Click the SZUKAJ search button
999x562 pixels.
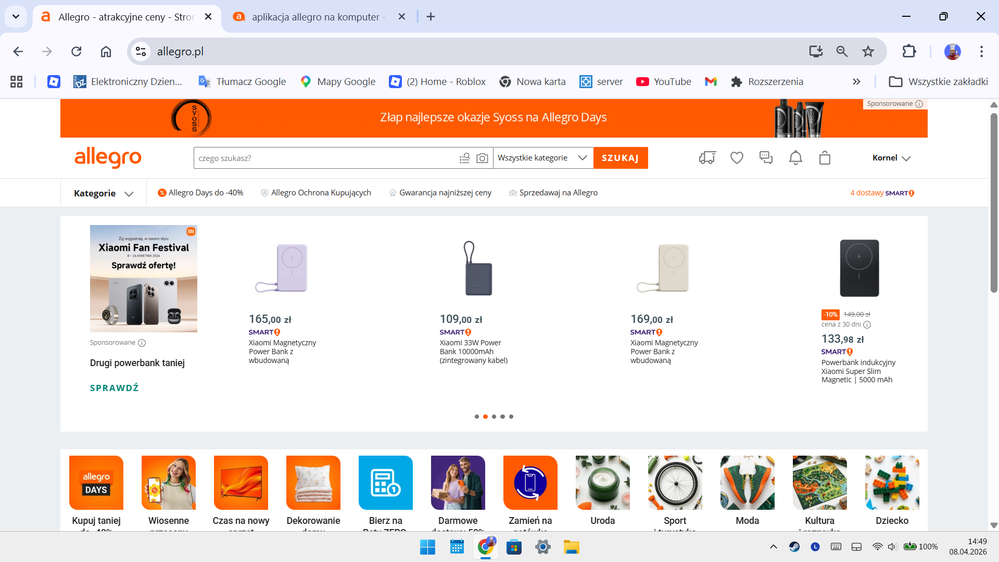click(x=621, y=158)
